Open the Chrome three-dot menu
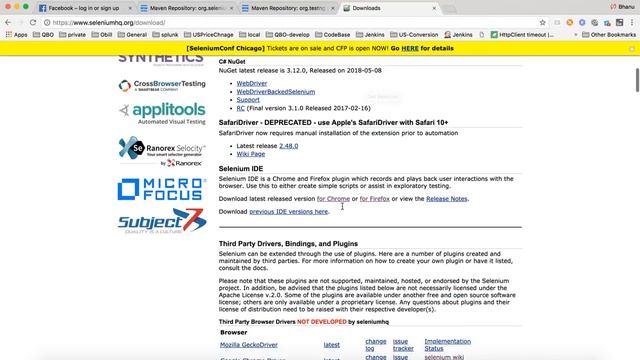This screenshot has height=360, width=640. (x=632, y=22)
